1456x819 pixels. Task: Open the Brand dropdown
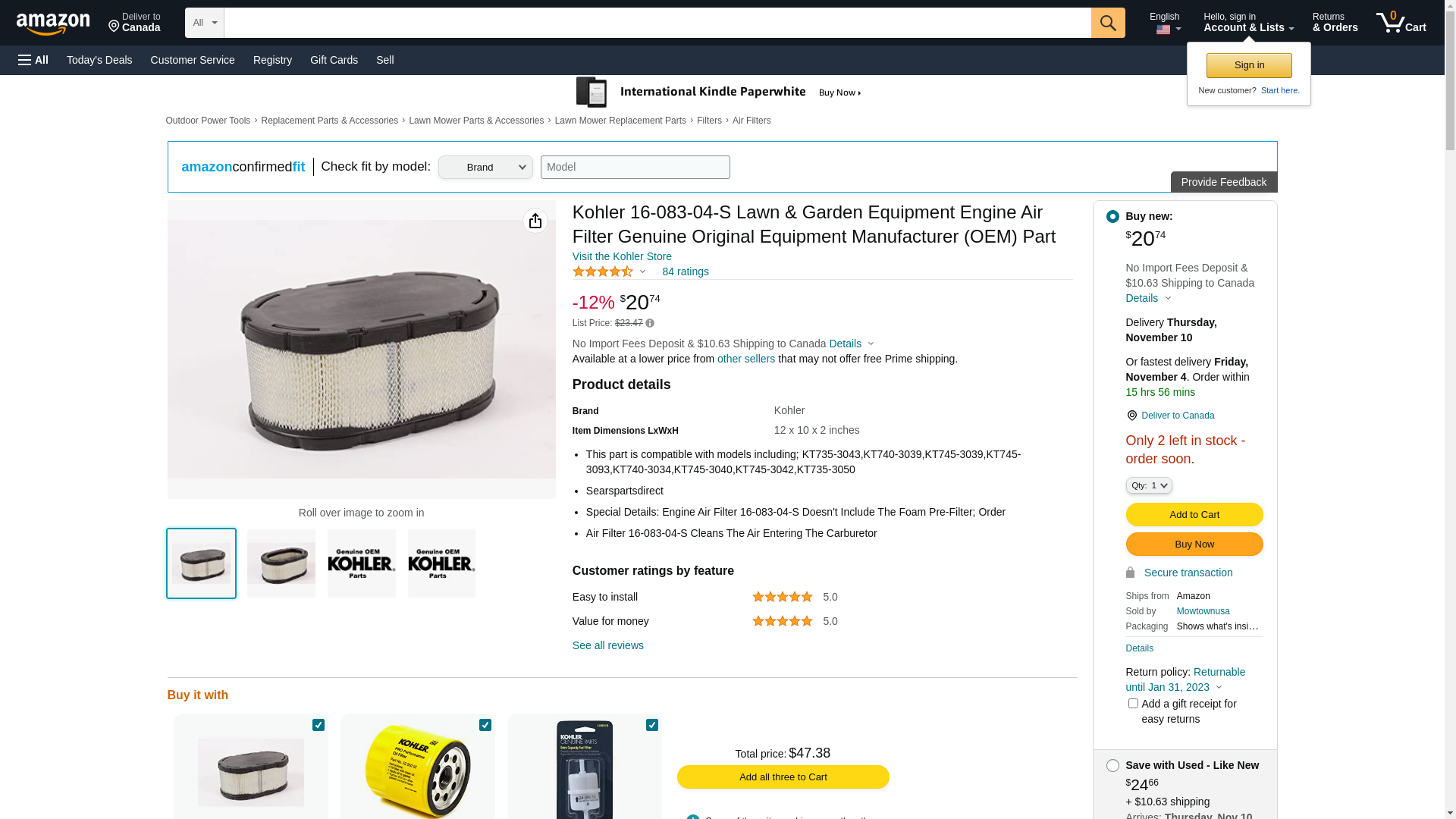point(485,168)
